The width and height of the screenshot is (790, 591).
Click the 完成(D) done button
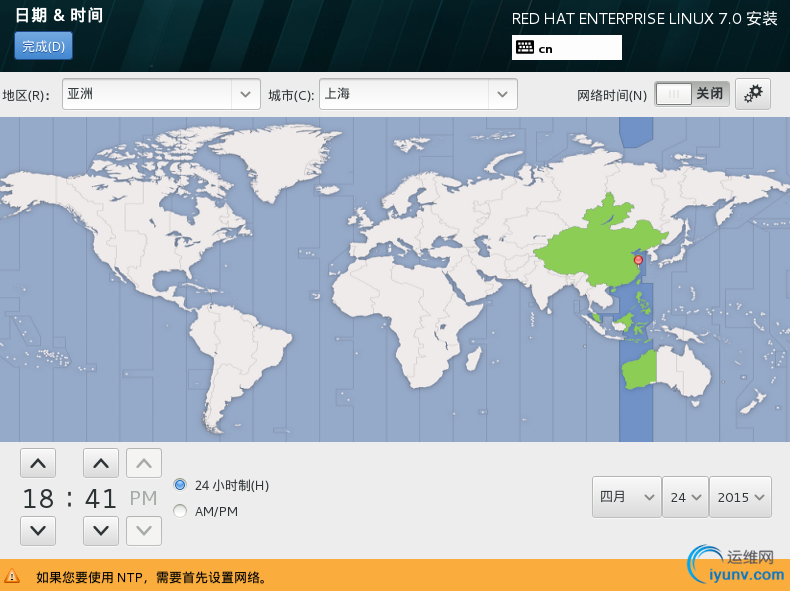(x=43, y=46)
